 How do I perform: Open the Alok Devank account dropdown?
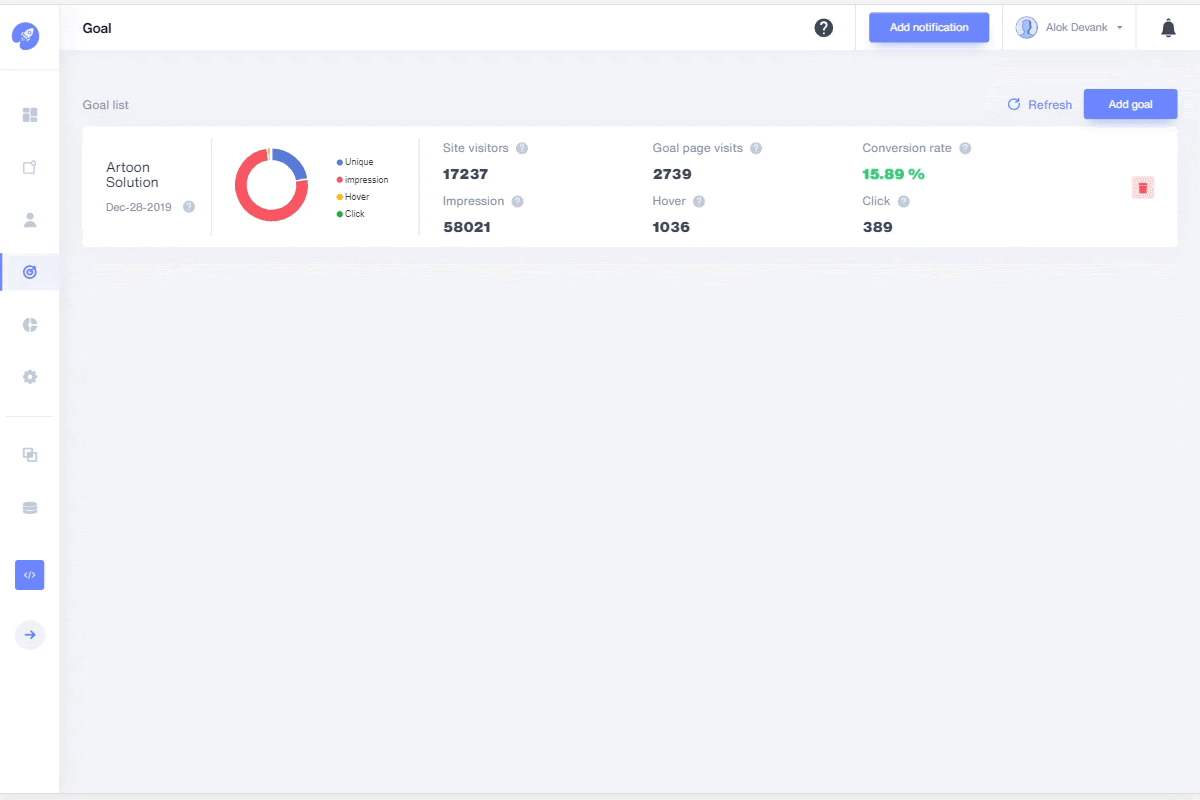click(1069, 28)
